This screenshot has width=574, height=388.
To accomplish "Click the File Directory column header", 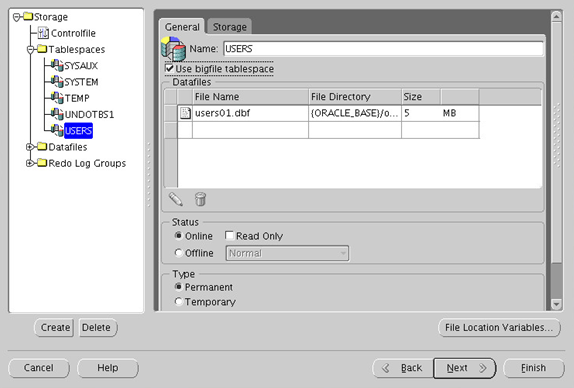I will coord(355,97).
